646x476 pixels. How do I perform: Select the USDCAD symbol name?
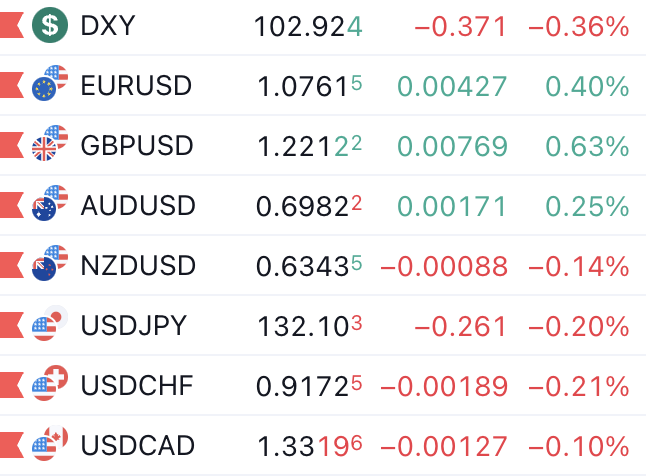click(138, 446)
